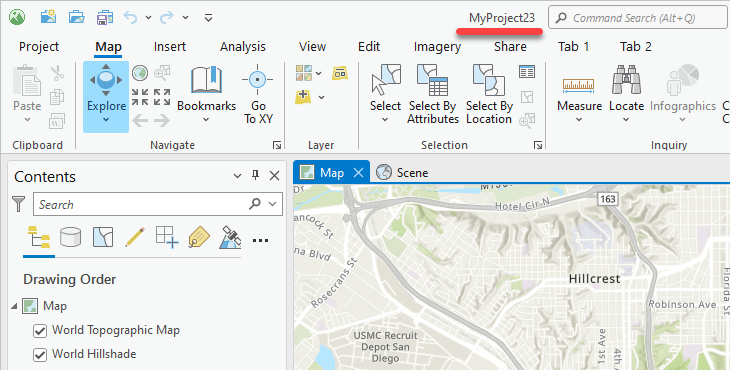Expand the Explore tool dropdown arrow
Screen dimensions: 730x370
[106, 120]
